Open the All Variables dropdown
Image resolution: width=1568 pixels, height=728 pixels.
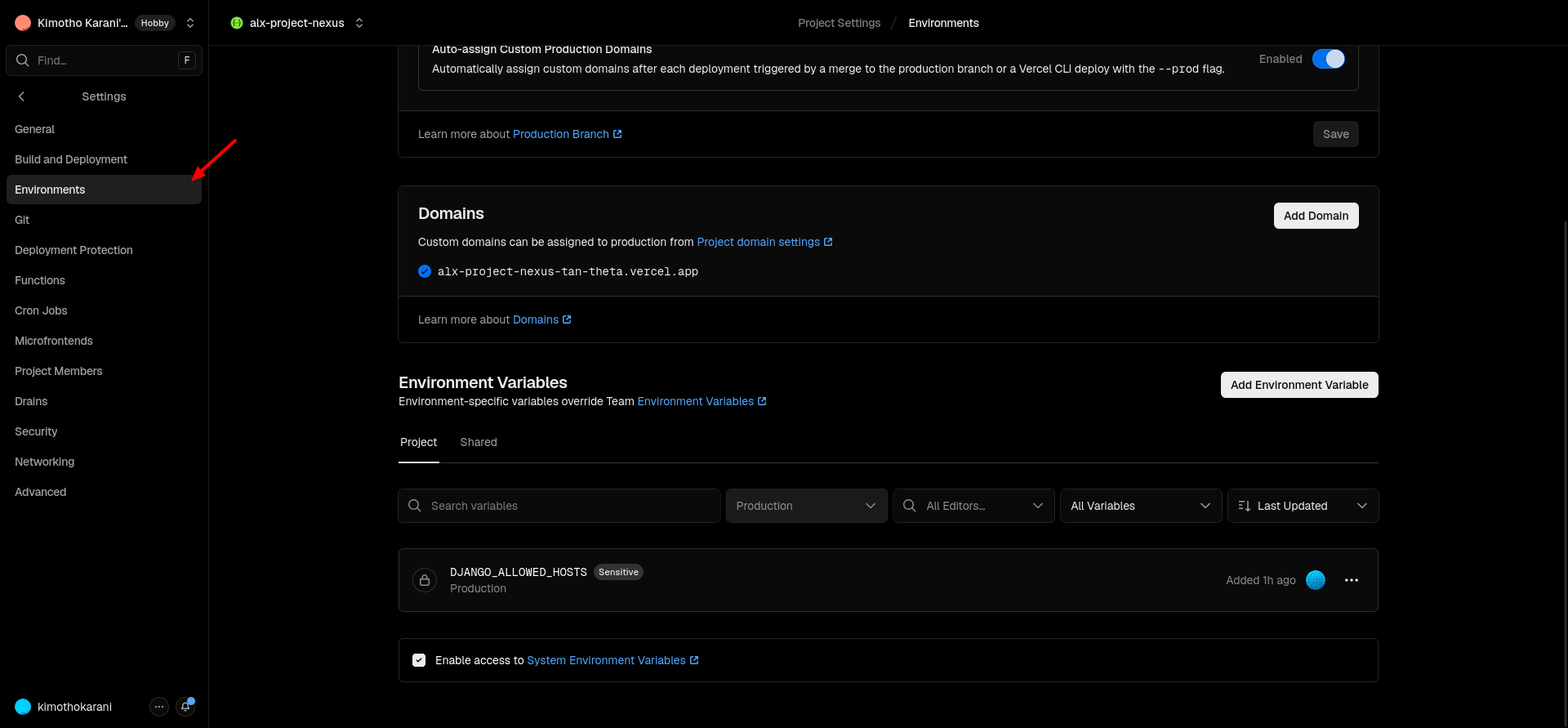click(x=1141, y=506)
